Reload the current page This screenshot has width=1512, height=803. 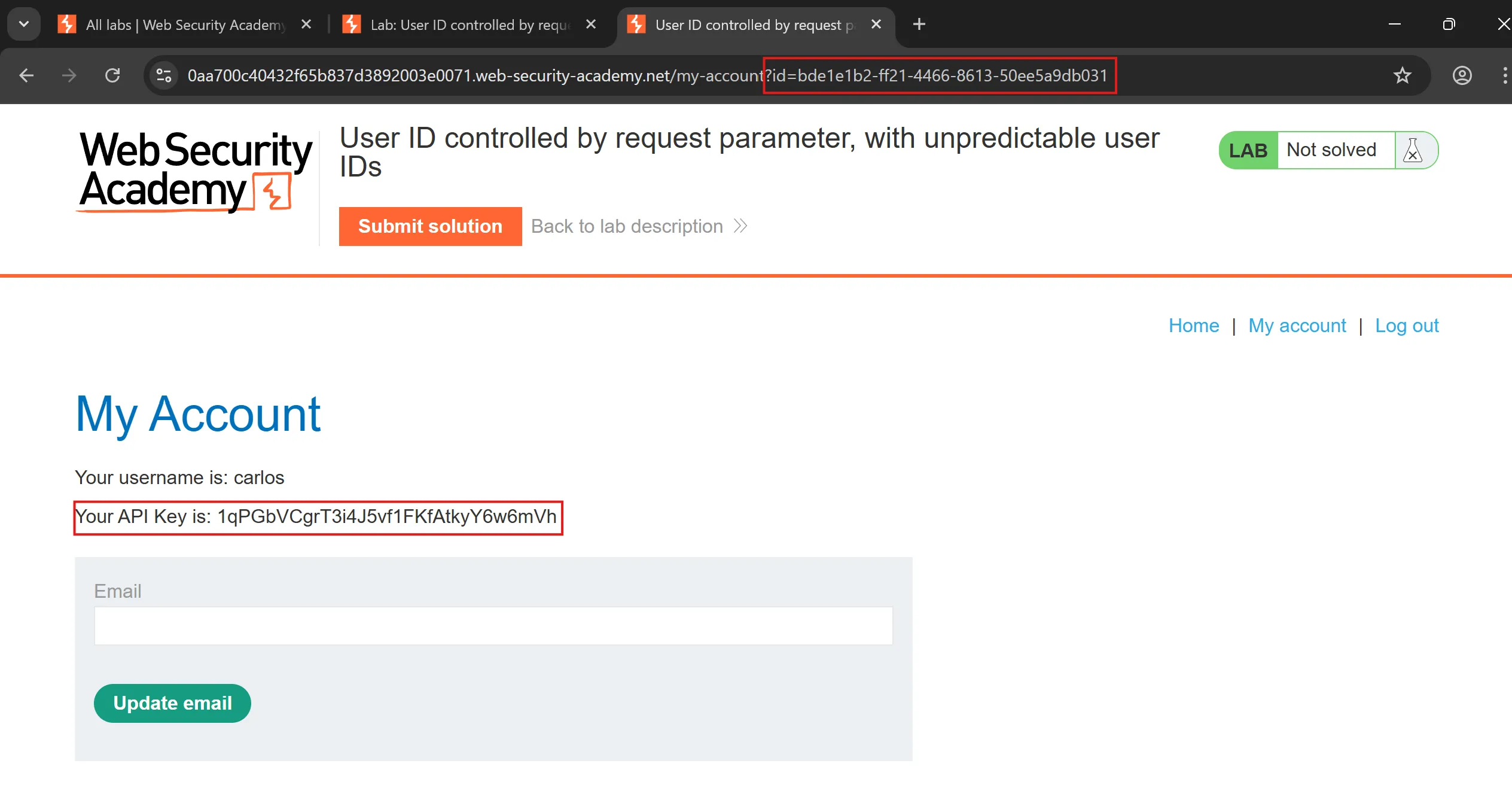[x=112, y=75]
